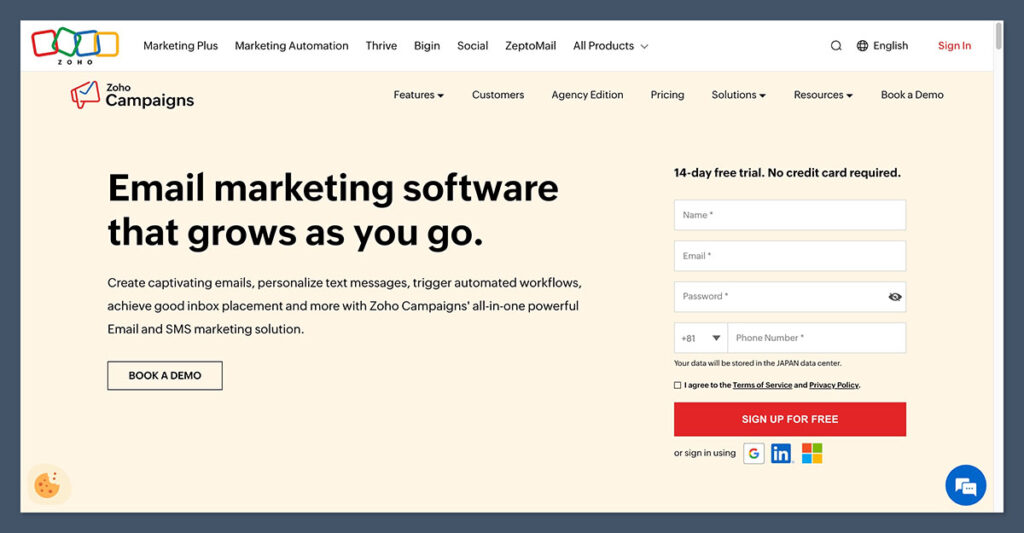
Task: Click the globe language icon
Action: click(x=862, y=46)
